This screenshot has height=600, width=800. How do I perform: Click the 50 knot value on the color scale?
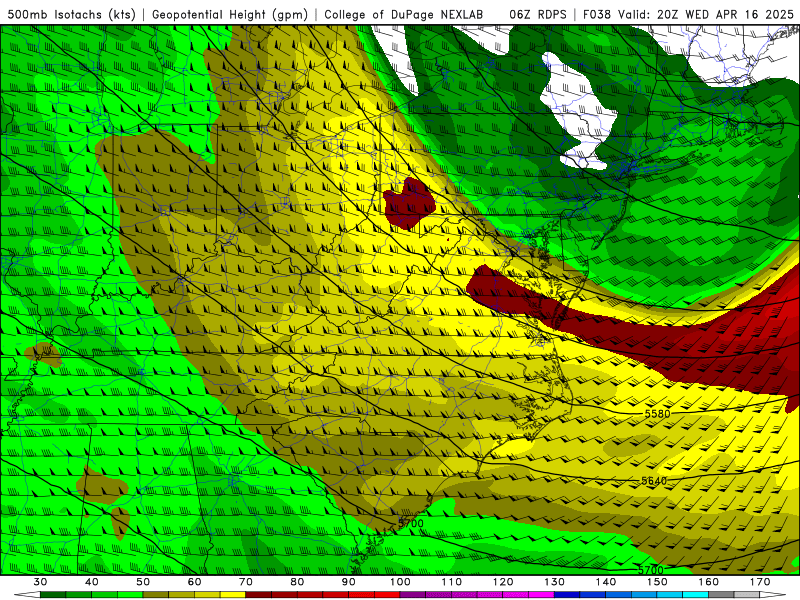tap(143, 582)
